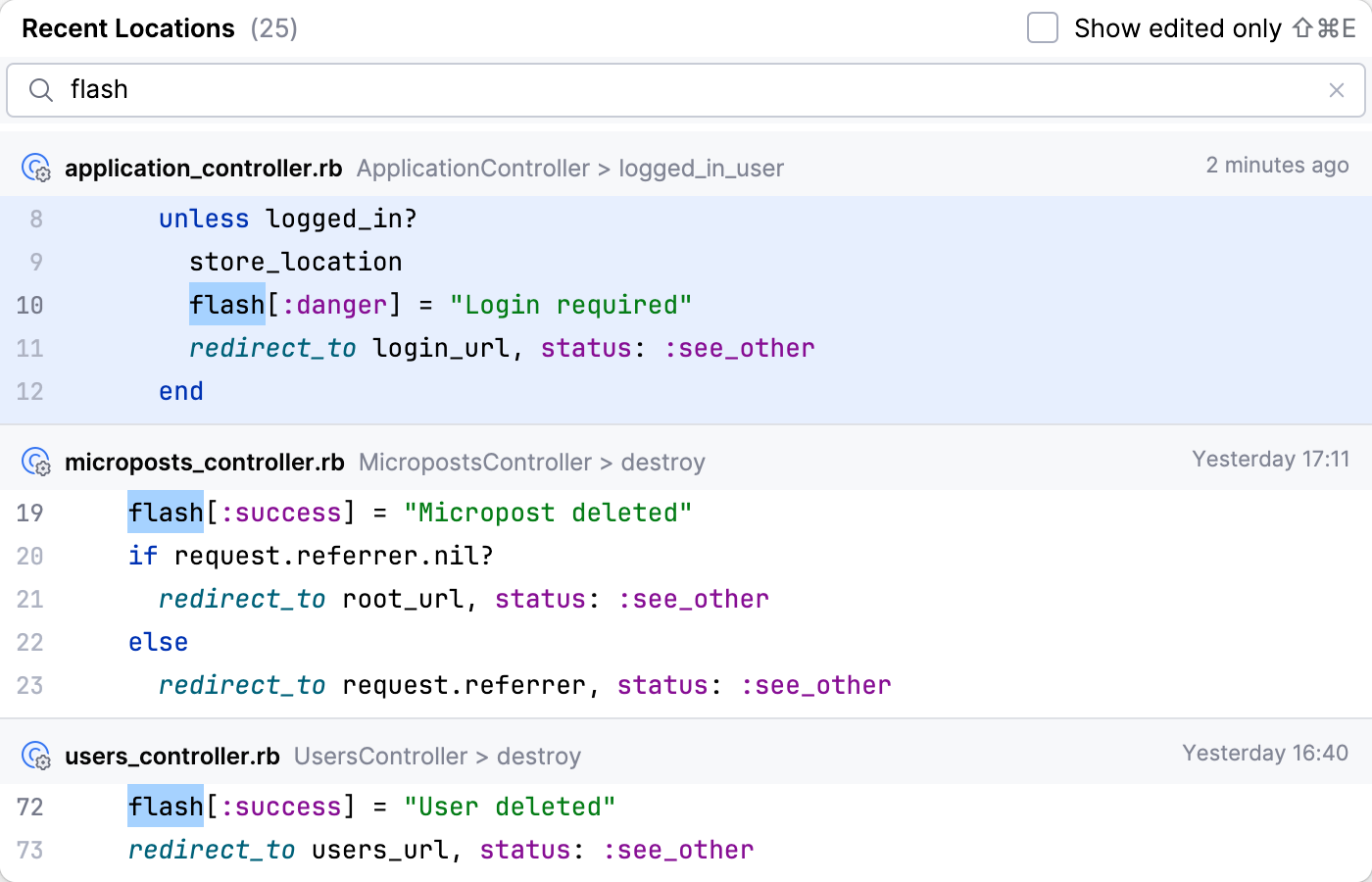Click into the flash search field
1372x882 pixels.
pos(686,90)
